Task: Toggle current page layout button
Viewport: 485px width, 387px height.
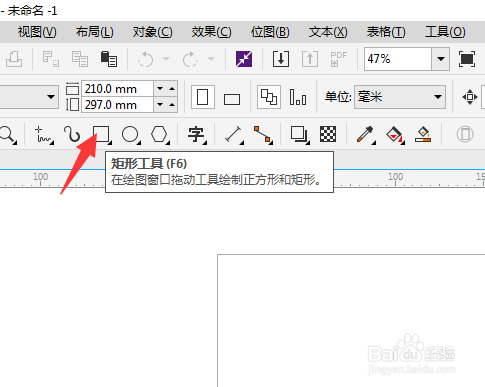Action: click(x=298, y=97)
